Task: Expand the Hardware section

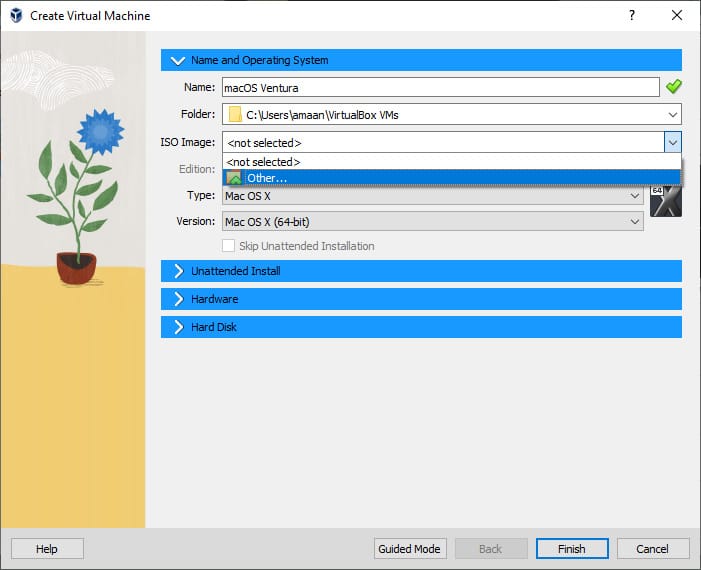Action: (179, 299)
